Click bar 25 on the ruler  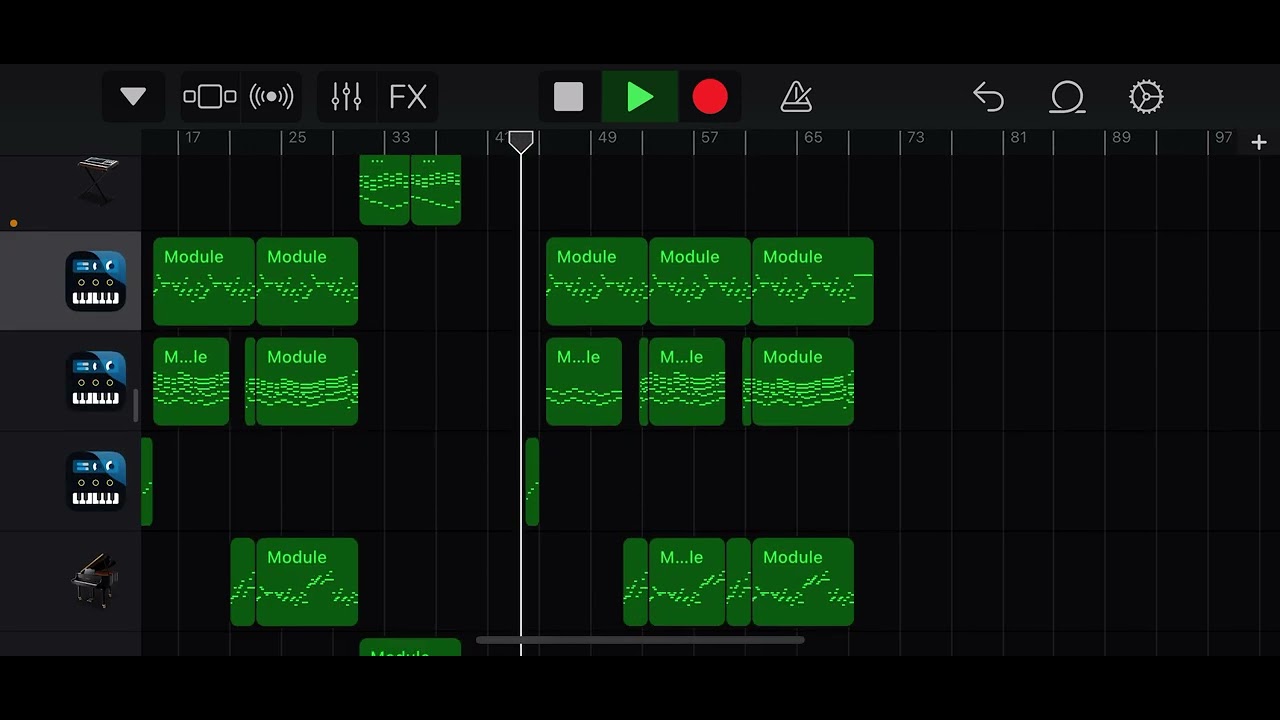coord(297,137)
